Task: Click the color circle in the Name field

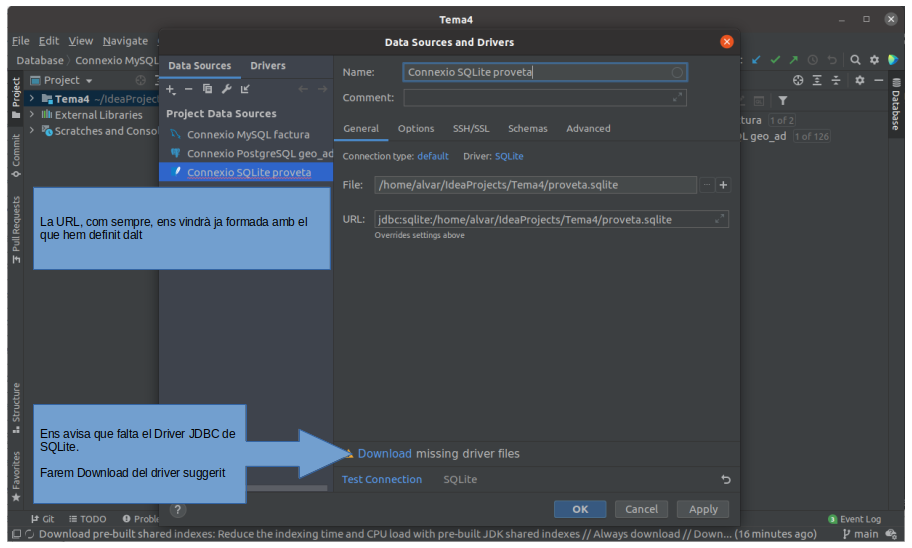Action: click(x=677, y=72)
